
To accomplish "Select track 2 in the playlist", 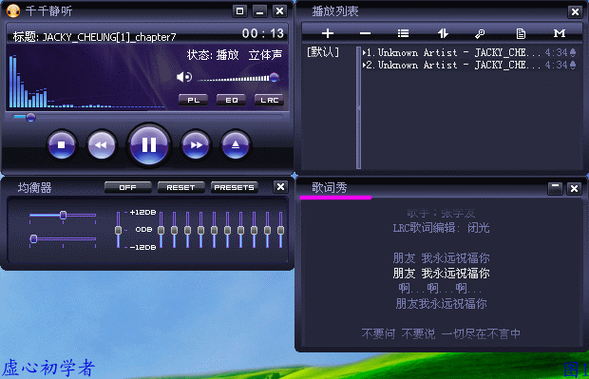I will pos(469,65).
